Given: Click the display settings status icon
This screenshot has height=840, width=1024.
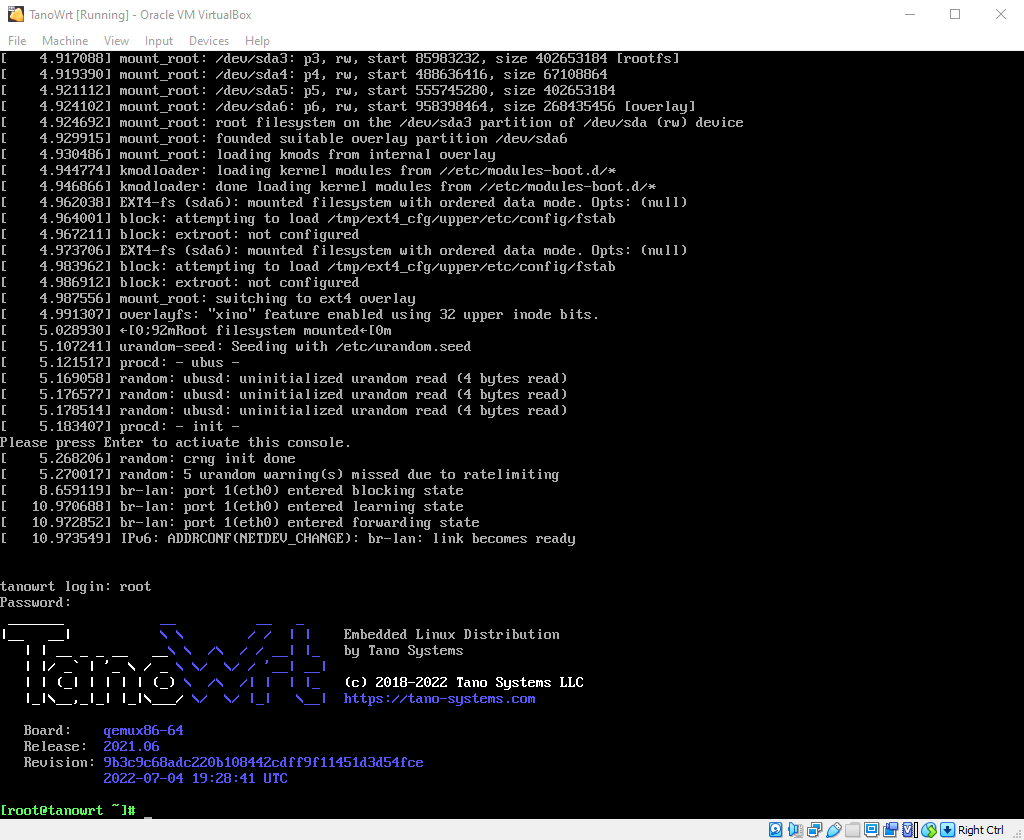Looking at the screenshot, I should [868, 829].
